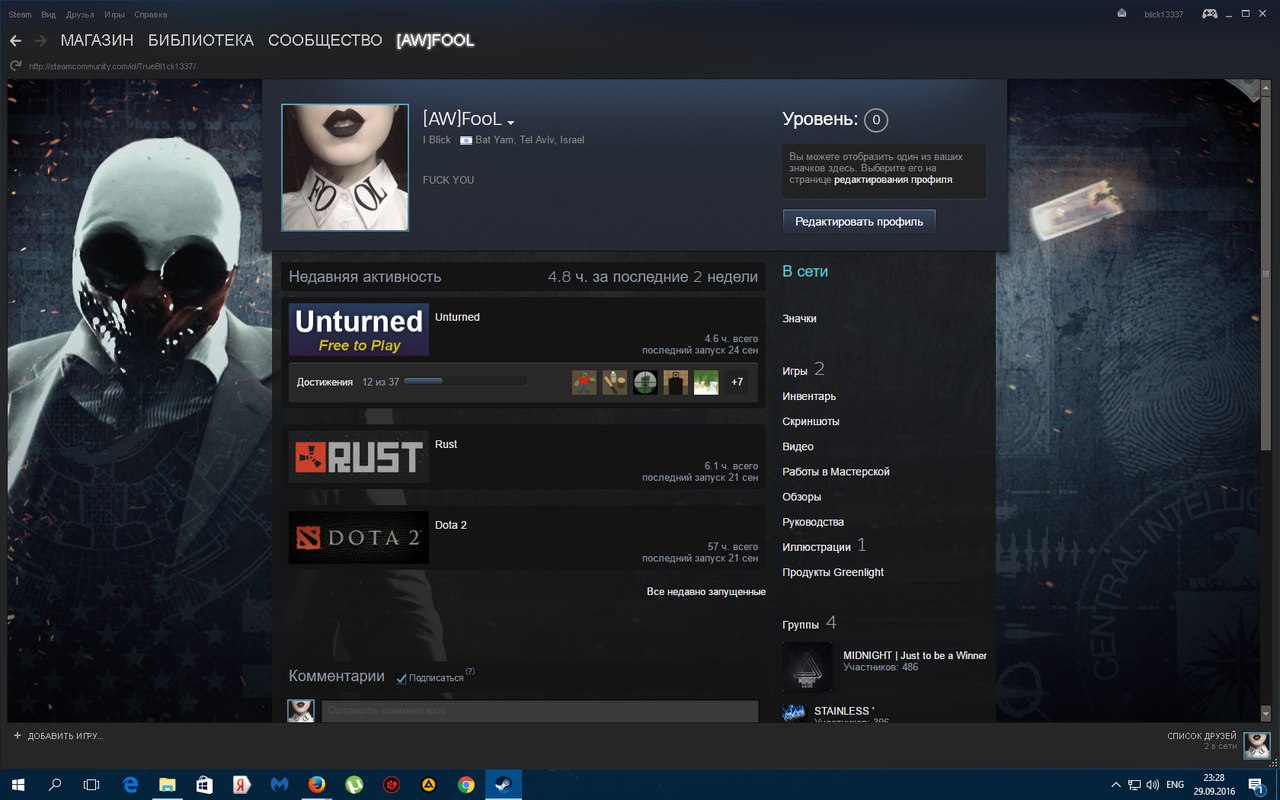Image resolution: width=1280 pixels, height=800 pixels.
Task: Click the Редактировать профиль button
Action: pos(859,221)
